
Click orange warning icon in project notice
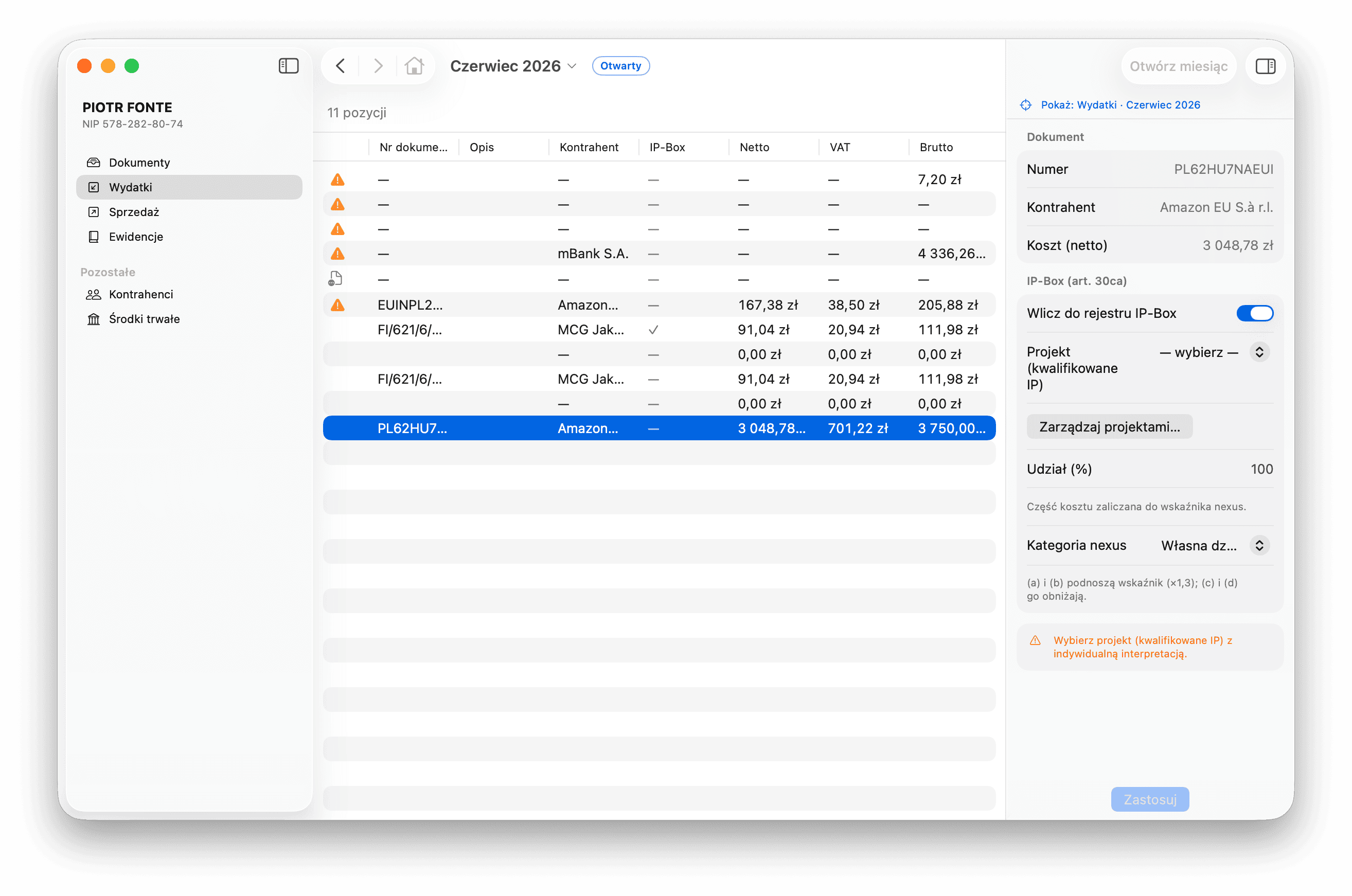click(x=1035, y=640)
